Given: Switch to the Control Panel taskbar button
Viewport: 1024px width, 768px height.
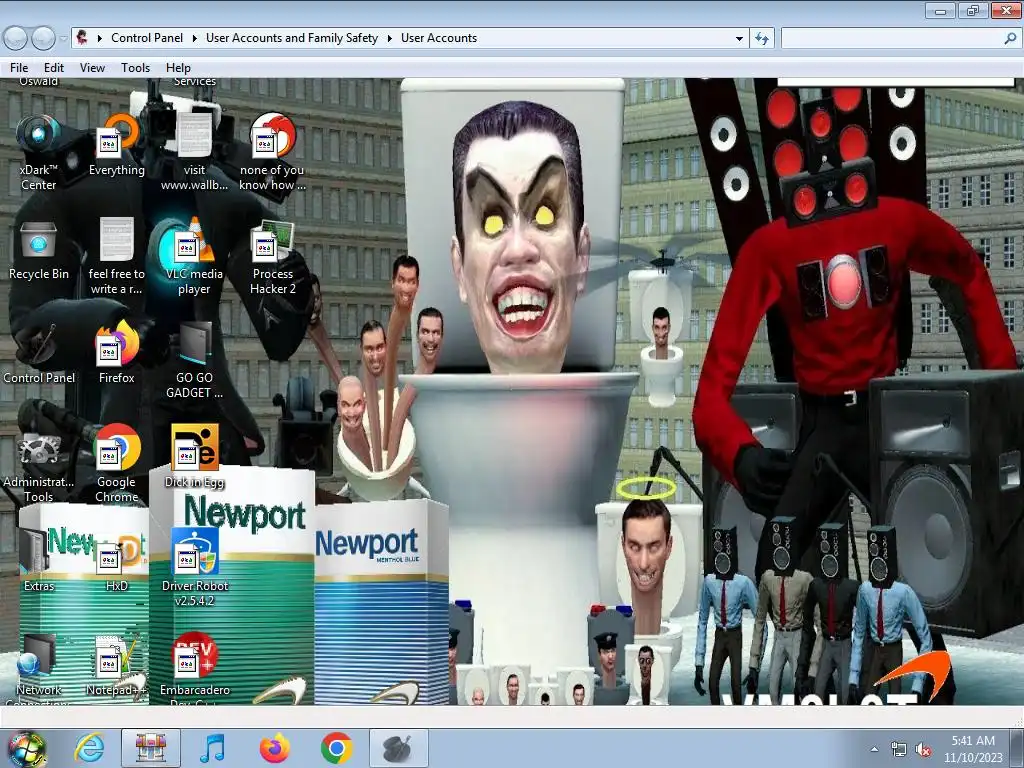Looking at the screenshot, I should point(151,748).
